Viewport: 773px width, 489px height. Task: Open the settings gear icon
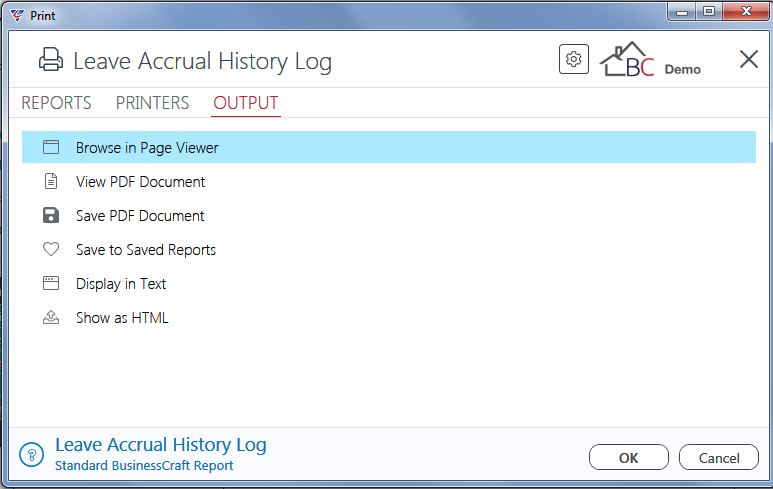573,59
